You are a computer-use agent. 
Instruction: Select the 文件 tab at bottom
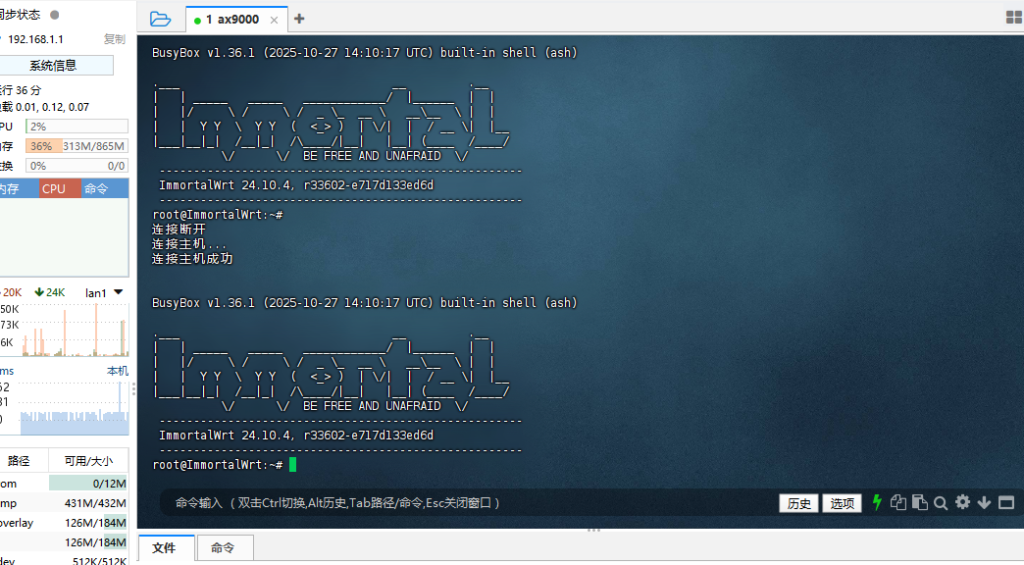pos(163,548)
